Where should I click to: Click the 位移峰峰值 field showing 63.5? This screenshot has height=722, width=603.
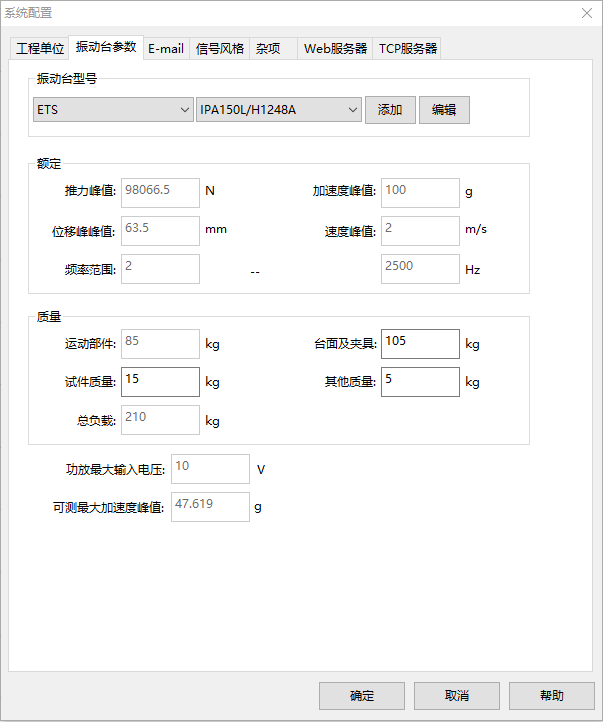[x=160, y=231]
